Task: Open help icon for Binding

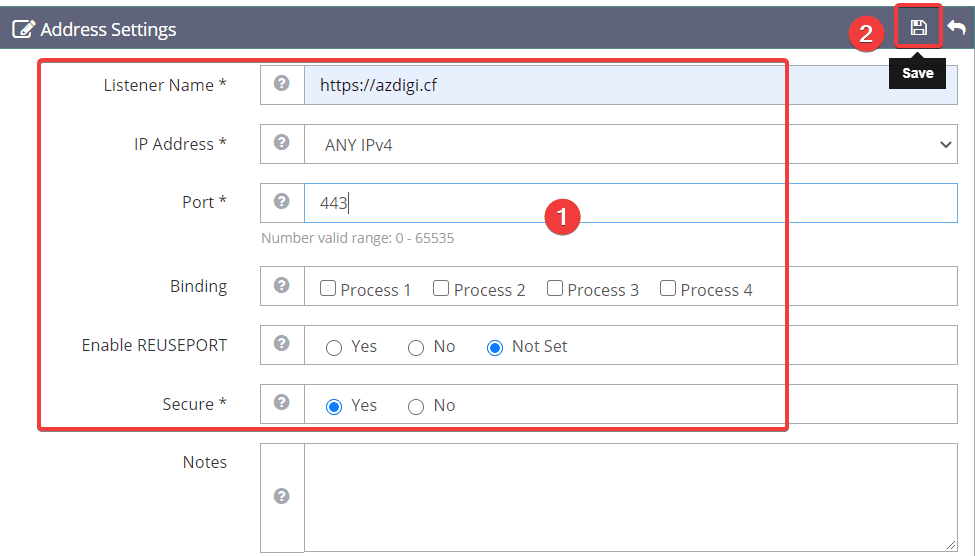Action: pyautogui.click(x=282, y=285)
